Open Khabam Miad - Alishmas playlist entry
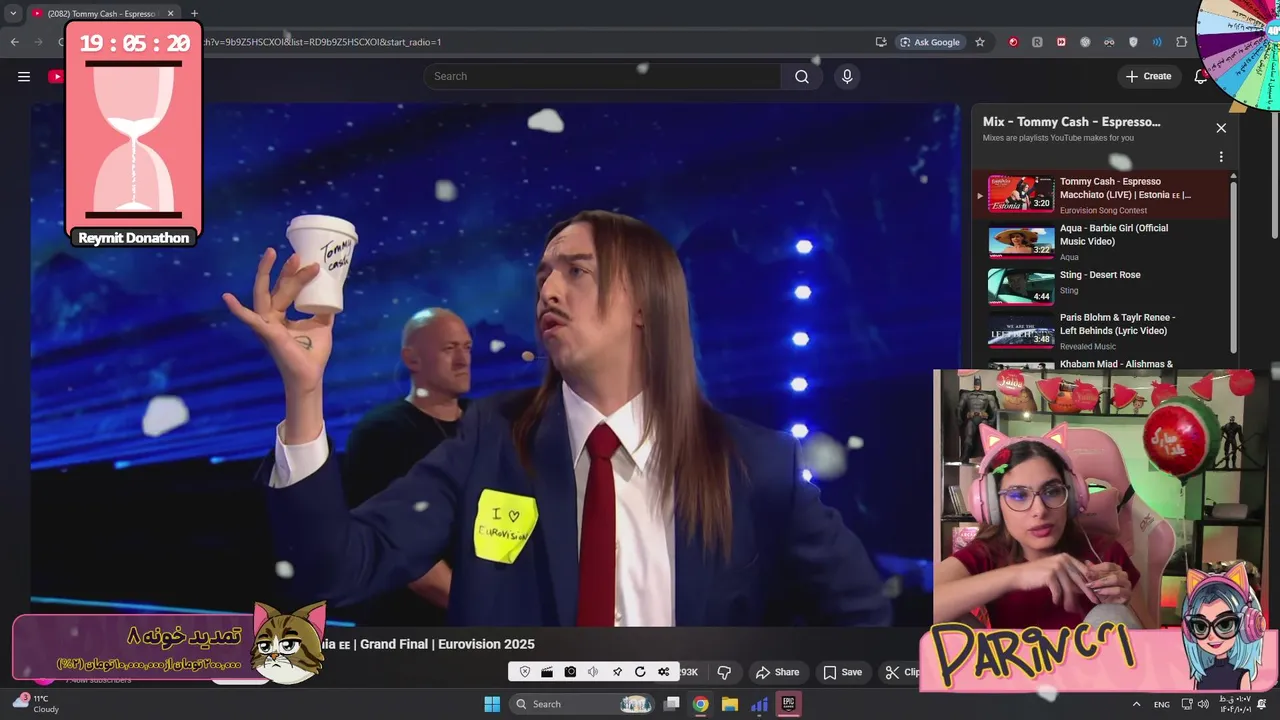1280x720 pixels. tap(1102, 365)
